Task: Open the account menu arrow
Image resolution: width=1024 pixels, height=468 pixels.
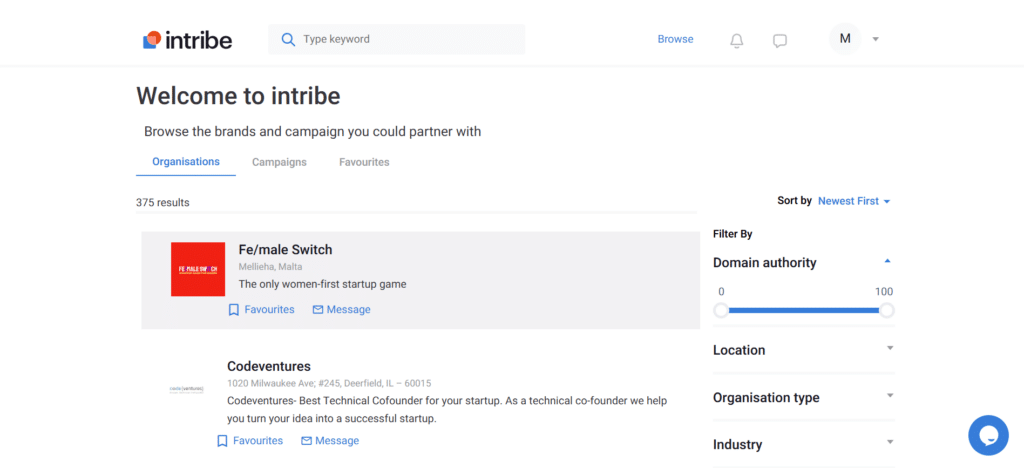Action: pyautogui.click(x=876, y=40)
